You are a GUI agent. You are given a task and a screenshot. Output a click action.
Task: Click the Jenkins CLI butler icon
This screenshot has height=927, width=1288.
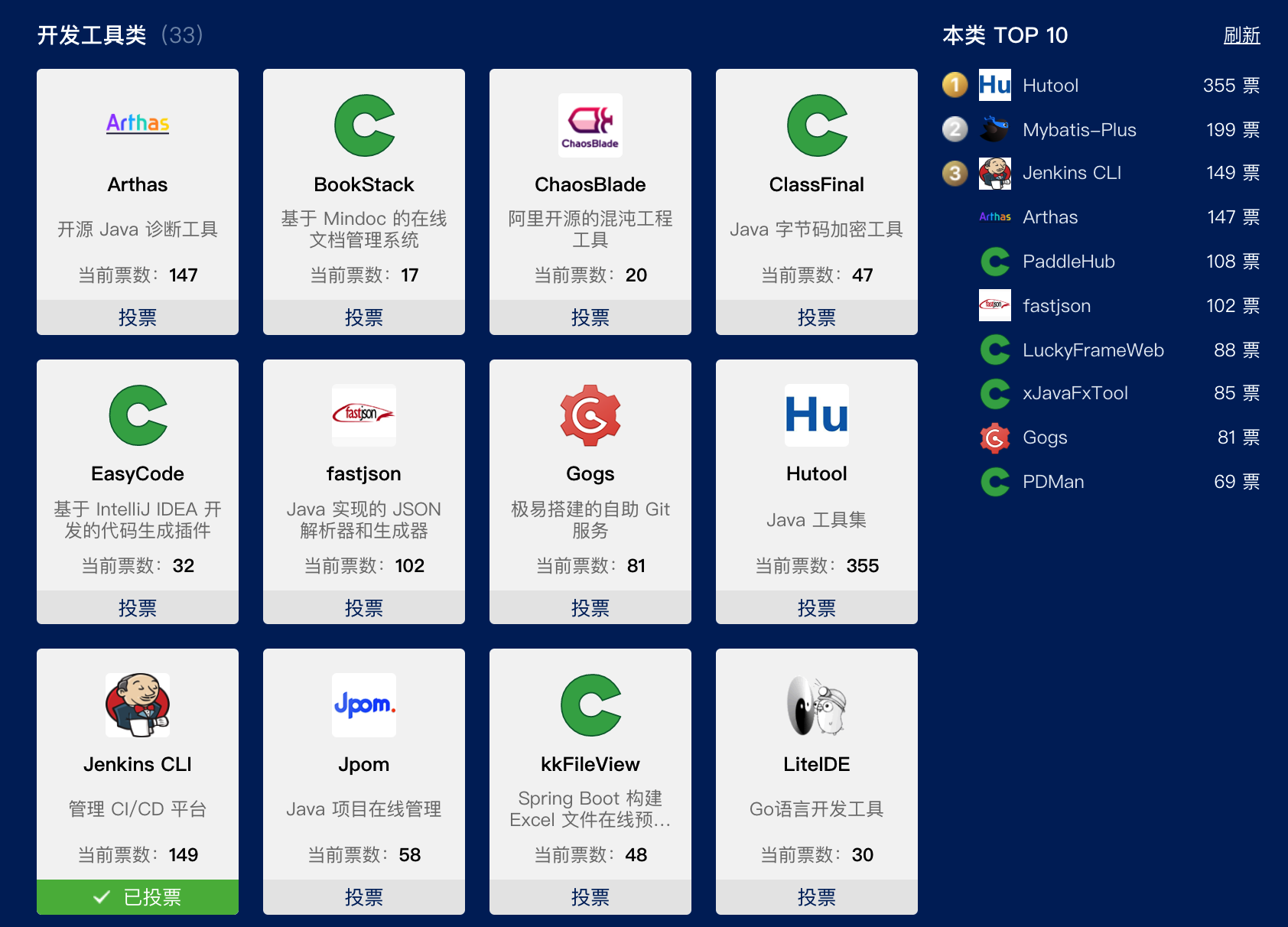137,704
